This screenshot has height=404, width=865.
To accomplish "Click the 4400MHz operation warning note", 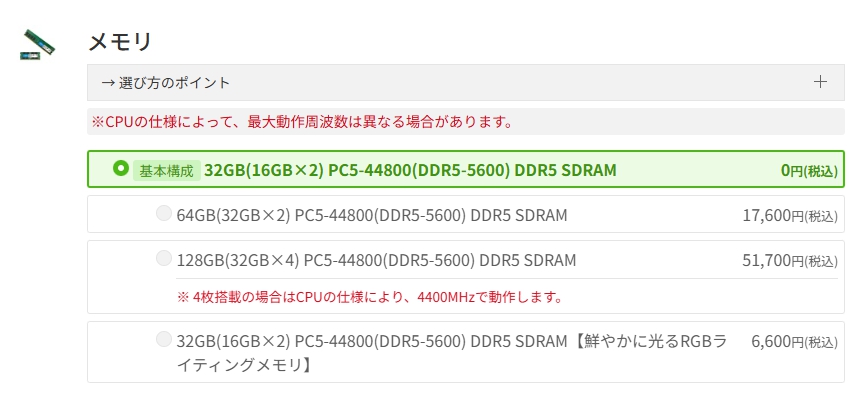I will 369,297.
